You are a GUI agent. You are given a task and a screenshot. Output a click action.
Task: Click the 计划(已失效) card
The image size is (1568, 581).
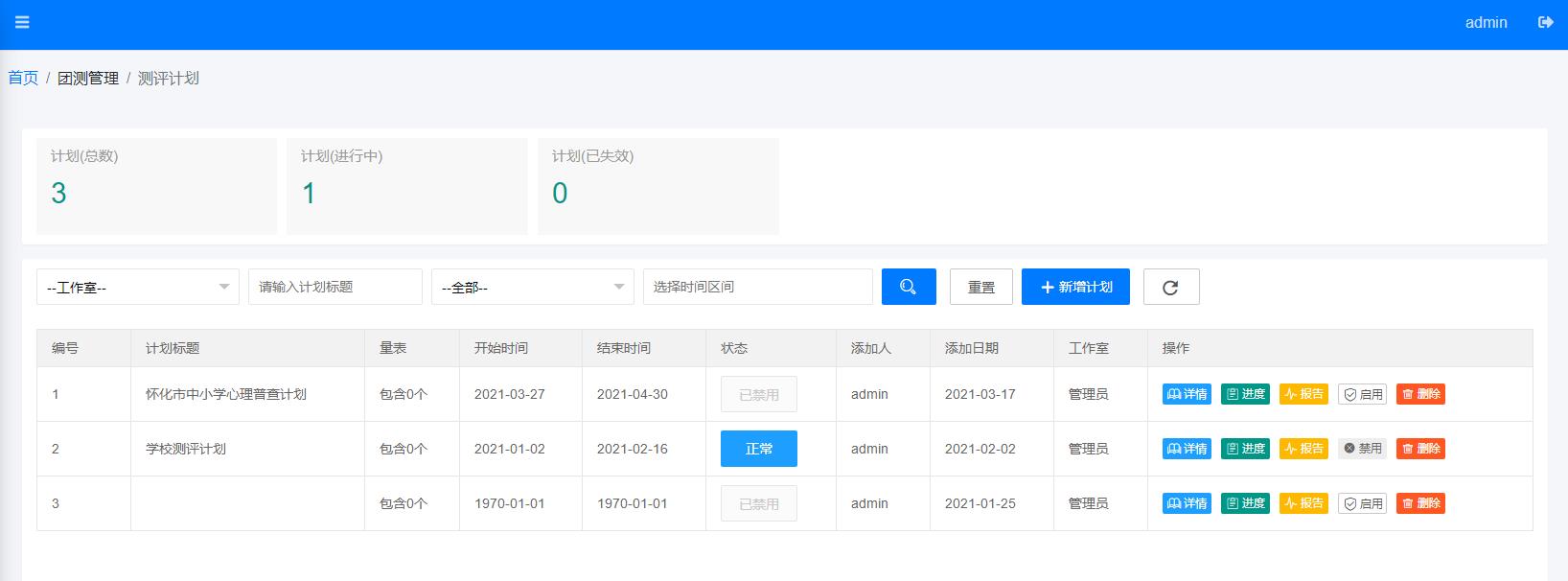coord(658,186)
